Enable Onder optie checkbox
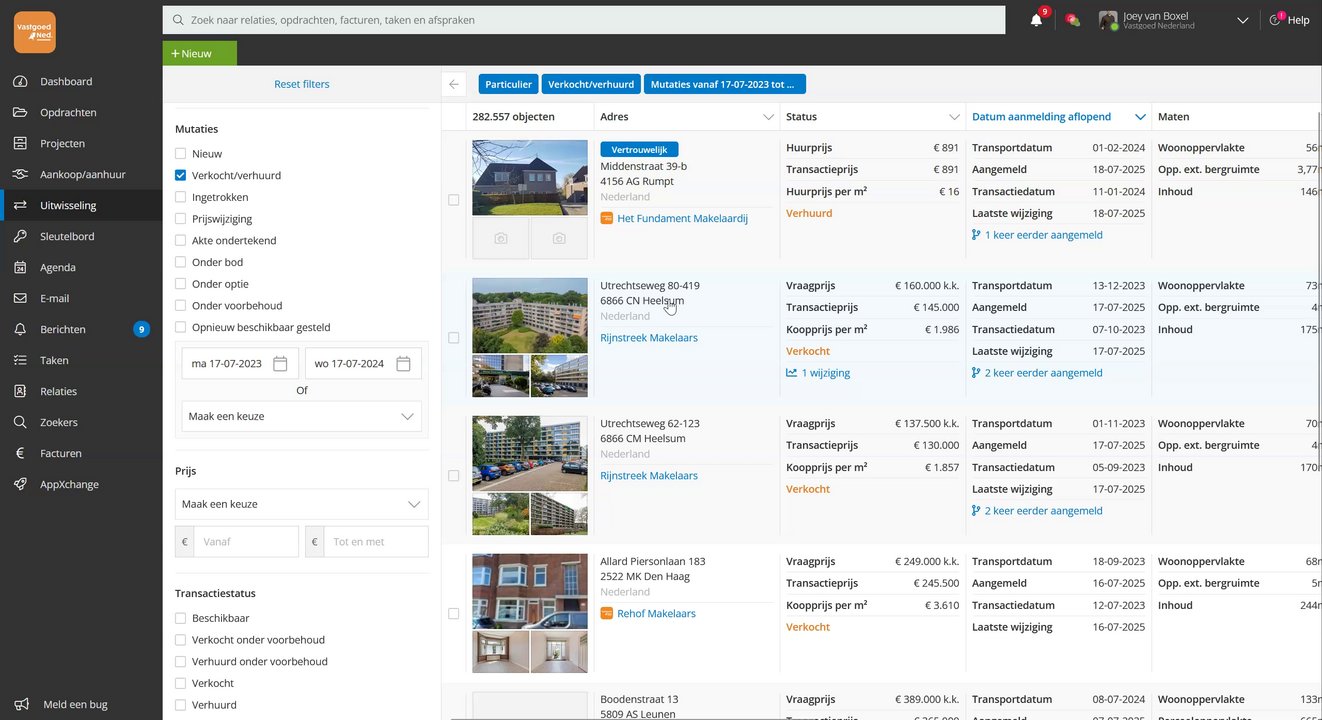 point(181,284)
